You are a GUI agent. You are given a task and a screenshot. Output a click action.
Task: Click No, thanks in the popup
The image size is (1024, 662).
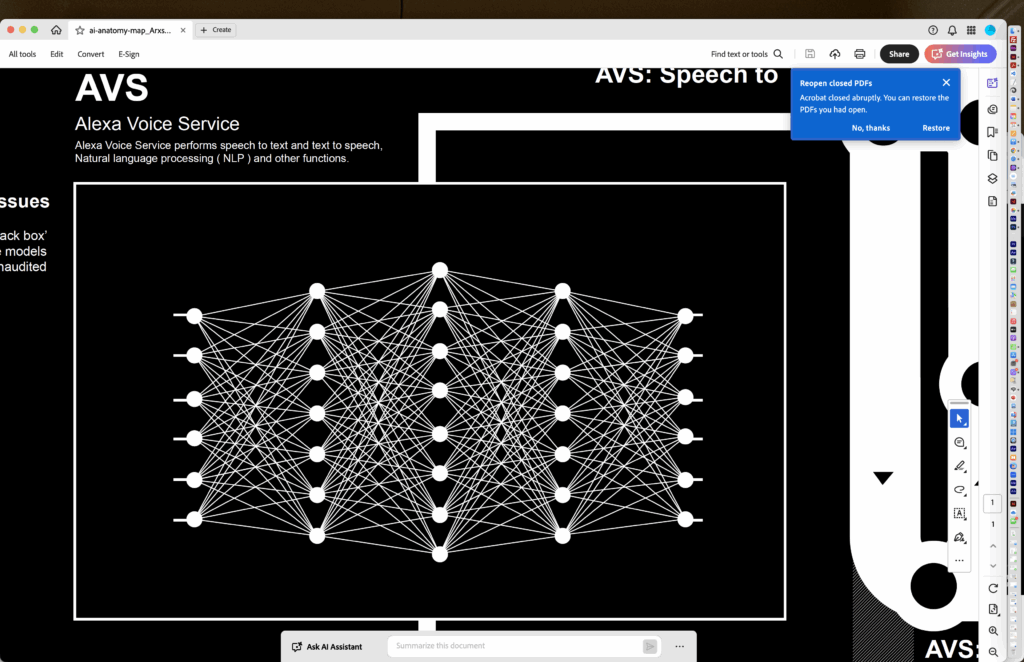[871, 128]
